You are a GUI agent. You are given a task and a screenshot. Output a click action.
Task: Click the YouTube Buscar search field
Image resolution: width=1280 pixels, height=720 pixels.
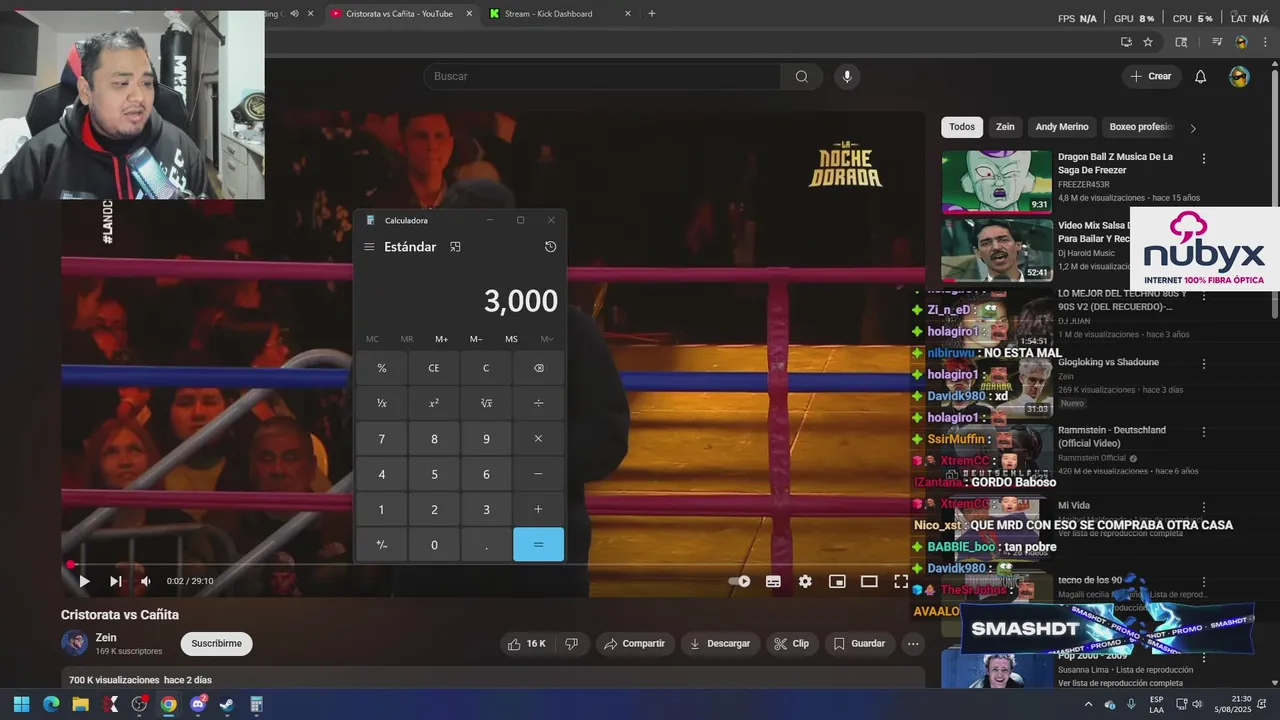[x=603, y=76]
